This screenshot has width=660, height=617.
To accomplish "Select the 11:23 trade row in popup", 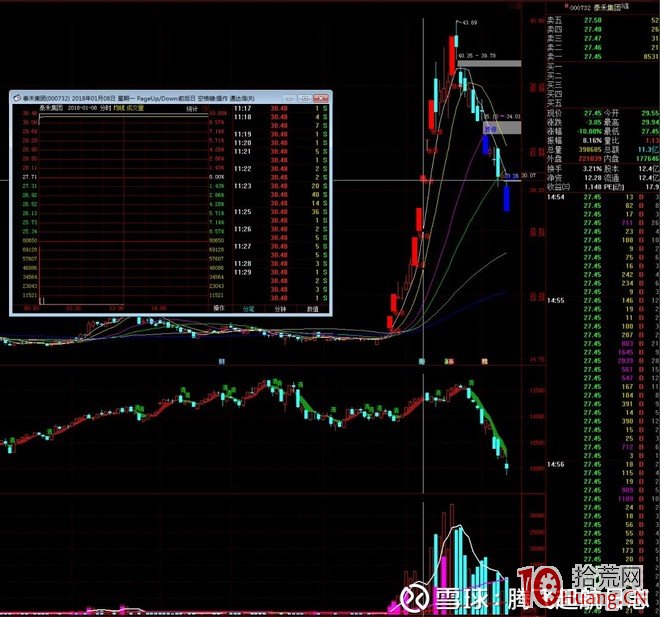I will [x=281, y=186].
